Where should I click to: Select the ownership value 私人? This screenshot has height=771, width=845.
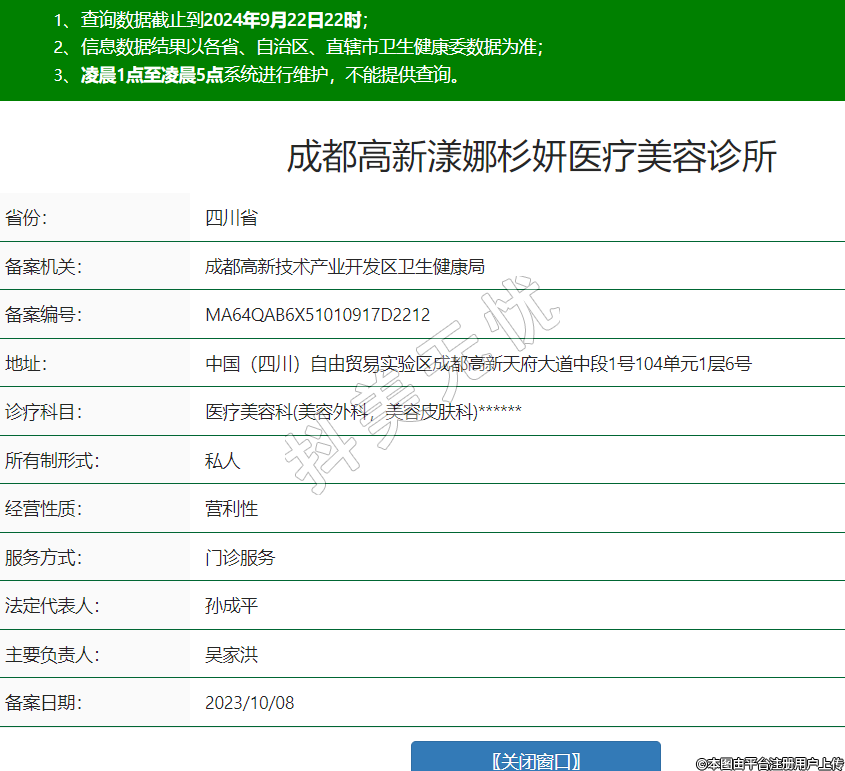click(223, 460)
